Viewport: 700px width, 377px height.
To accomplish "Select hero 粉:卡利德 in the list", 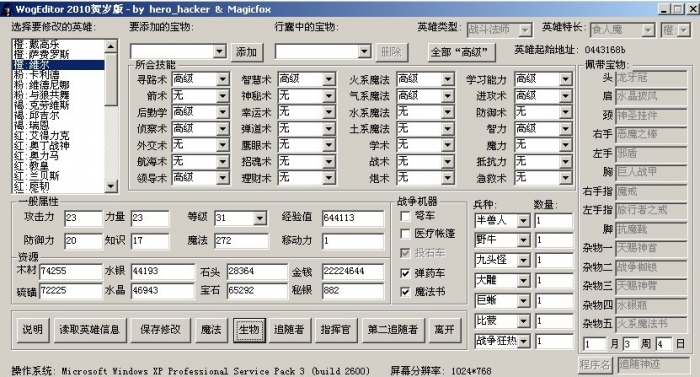I will pyautogui.click(x=58, y=74).
